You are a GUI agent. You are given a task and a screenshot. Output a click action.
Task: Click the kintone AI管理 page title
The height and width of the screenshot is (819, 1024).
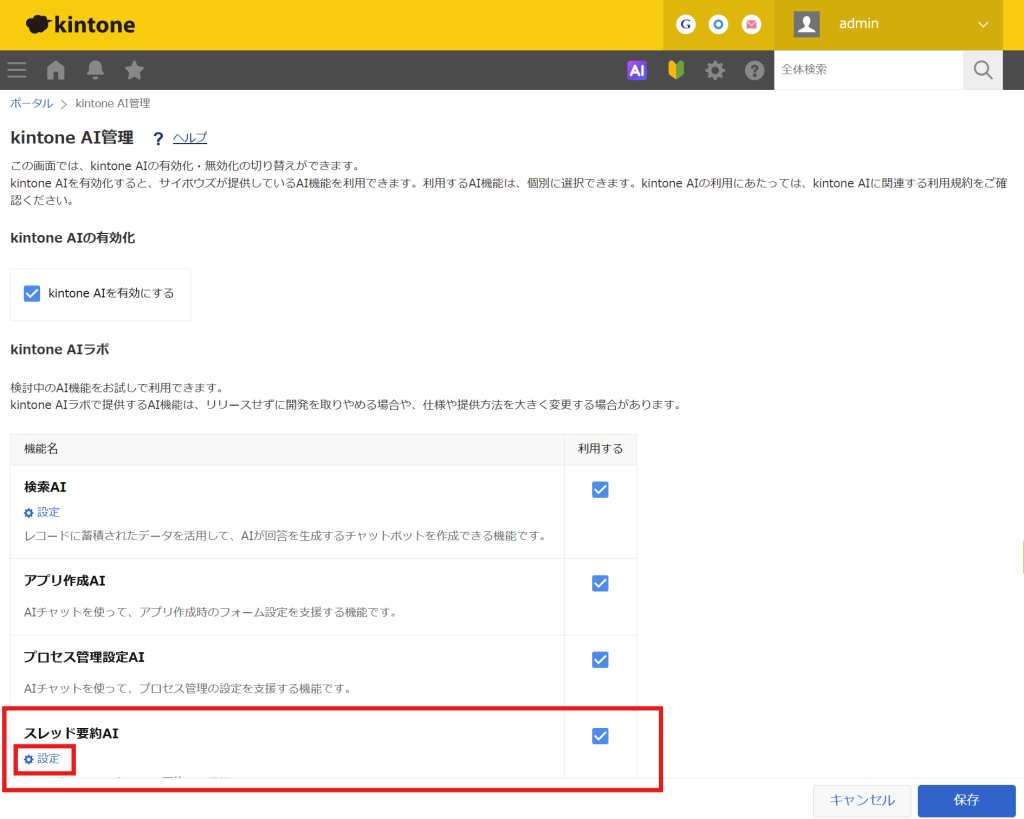tap(72, 138)
